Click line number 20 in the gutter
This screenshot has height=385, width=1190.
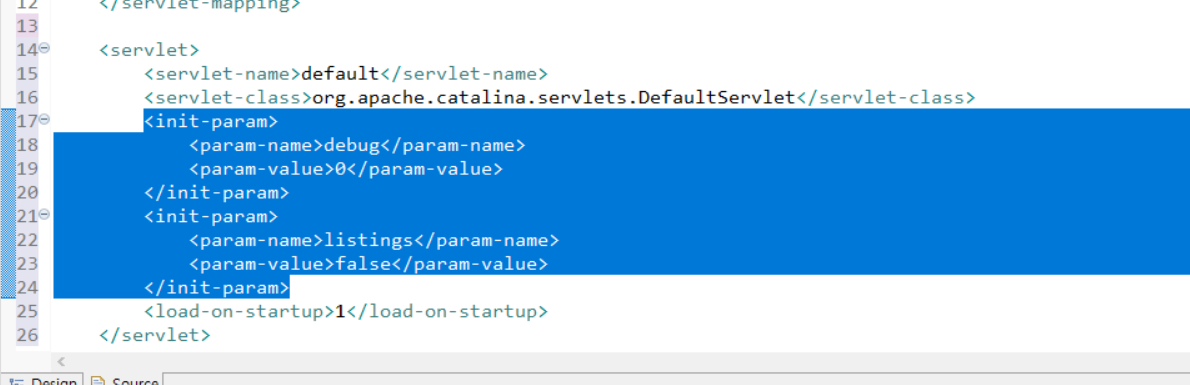tap(27, 193)
